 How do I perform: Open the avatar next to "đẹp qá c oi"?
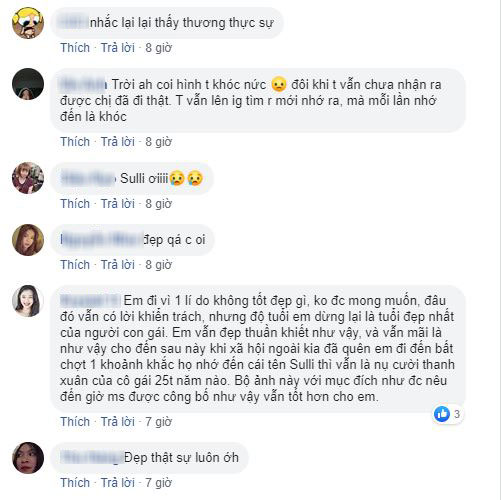pyautogui.click(x=28, y=240)
